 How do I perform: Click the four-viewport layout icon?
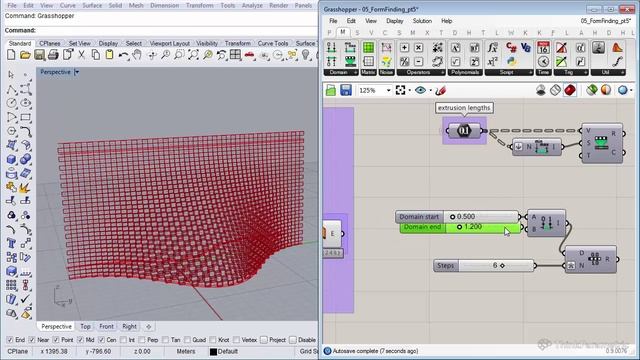[x=236, y=55]
